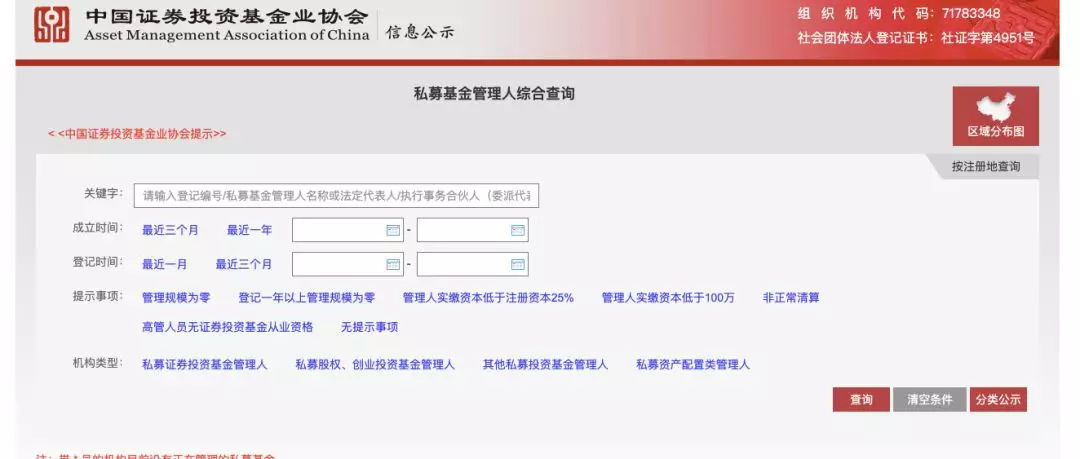Select 非正常清算 filter
Image resolution: width=1080 pixels, height=459 pixels.
pos(791,298)
